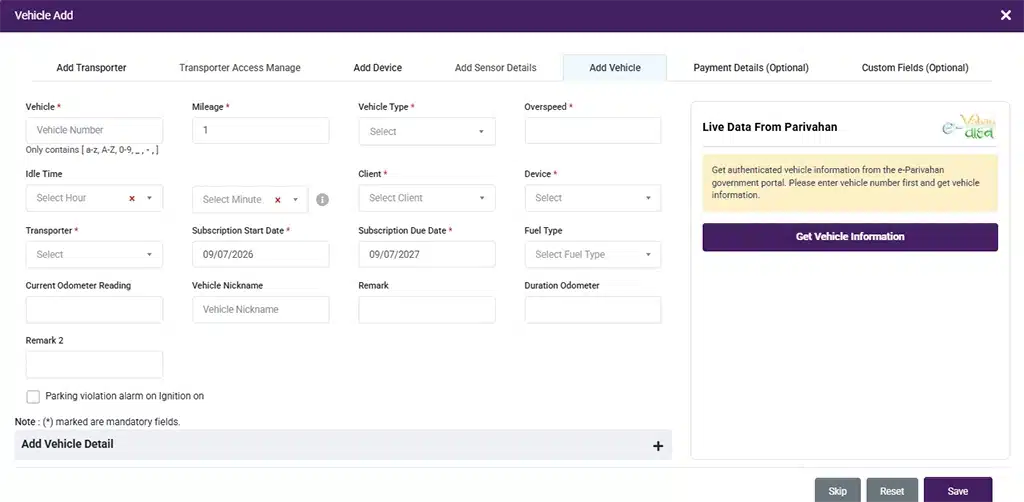Clear the Select Minute value with red x
The width and height of the screenshot is (1024, 502).
(x=278, y=200)
